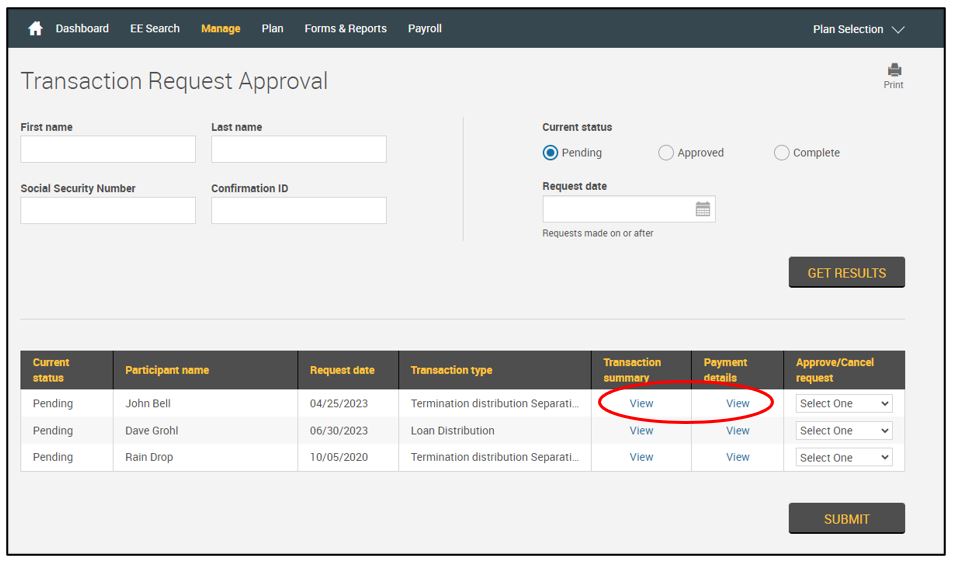956x563 pixels.
Task: Click the Confirmation ID text box
Action: tap(298, 211)
